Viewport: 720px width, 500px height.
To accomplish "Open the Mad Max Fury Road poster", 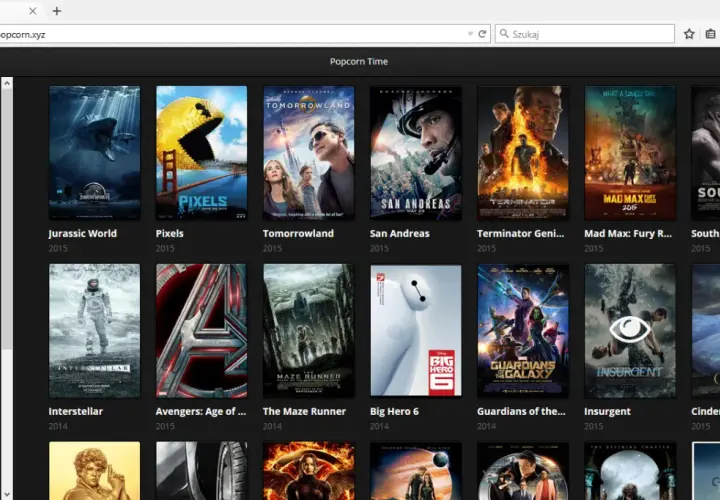I will [x=630, y=153].
